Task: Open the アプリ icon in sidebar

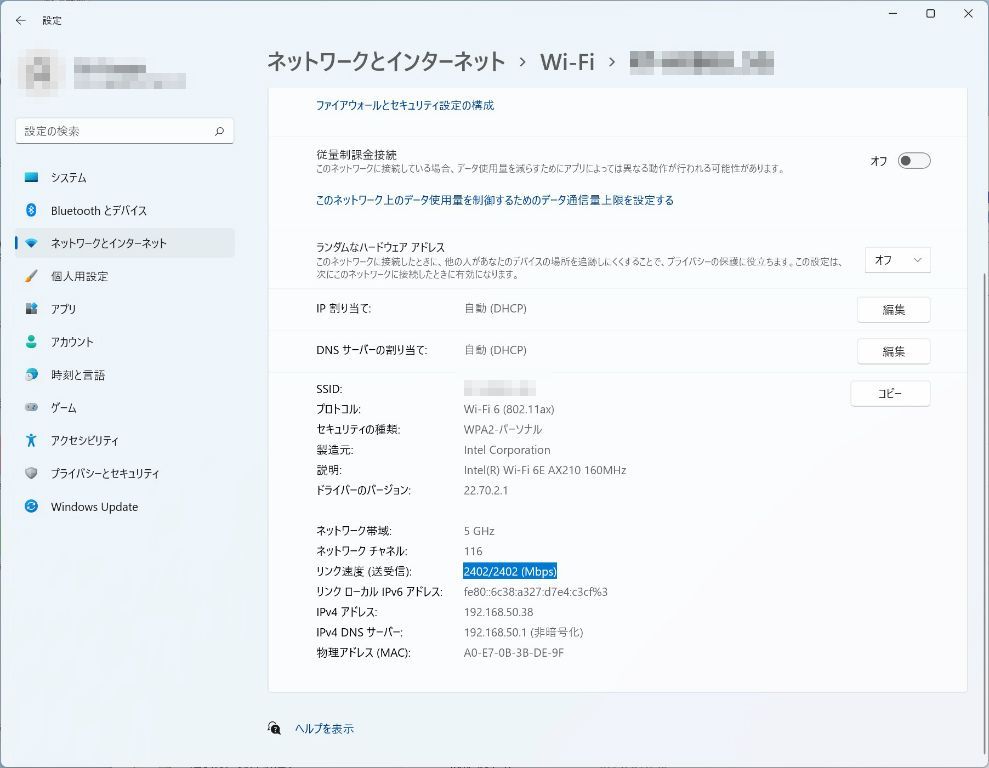Action: (x=31, y=309)
